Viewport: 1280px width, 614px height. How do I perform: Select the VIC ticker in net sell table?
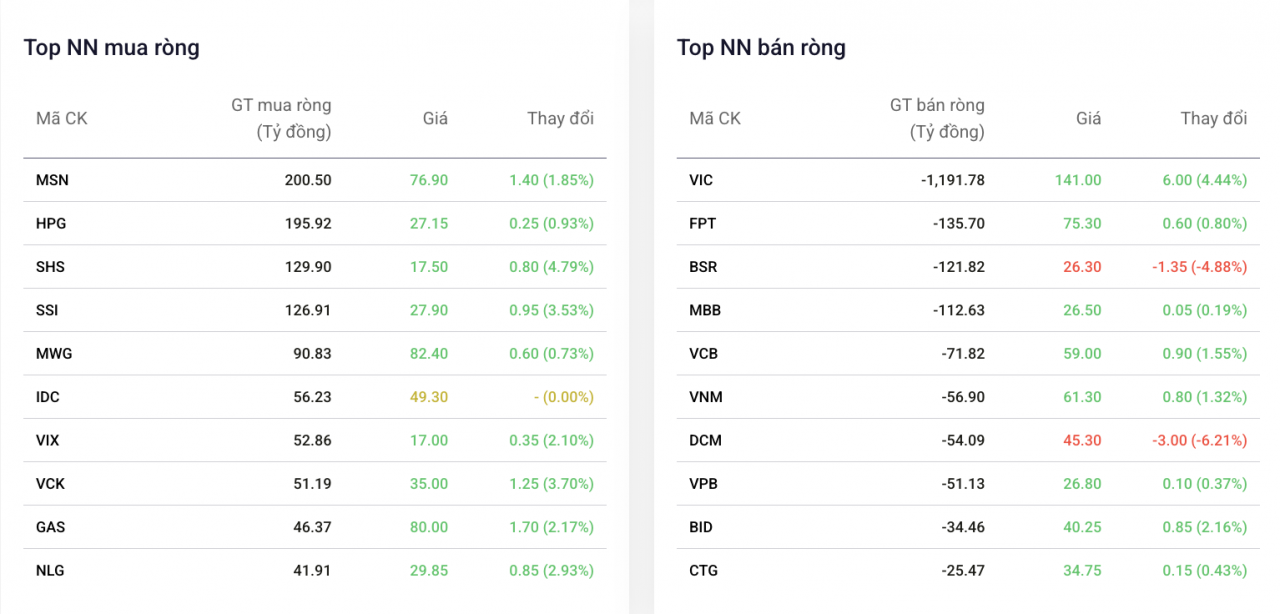point(701,180)
